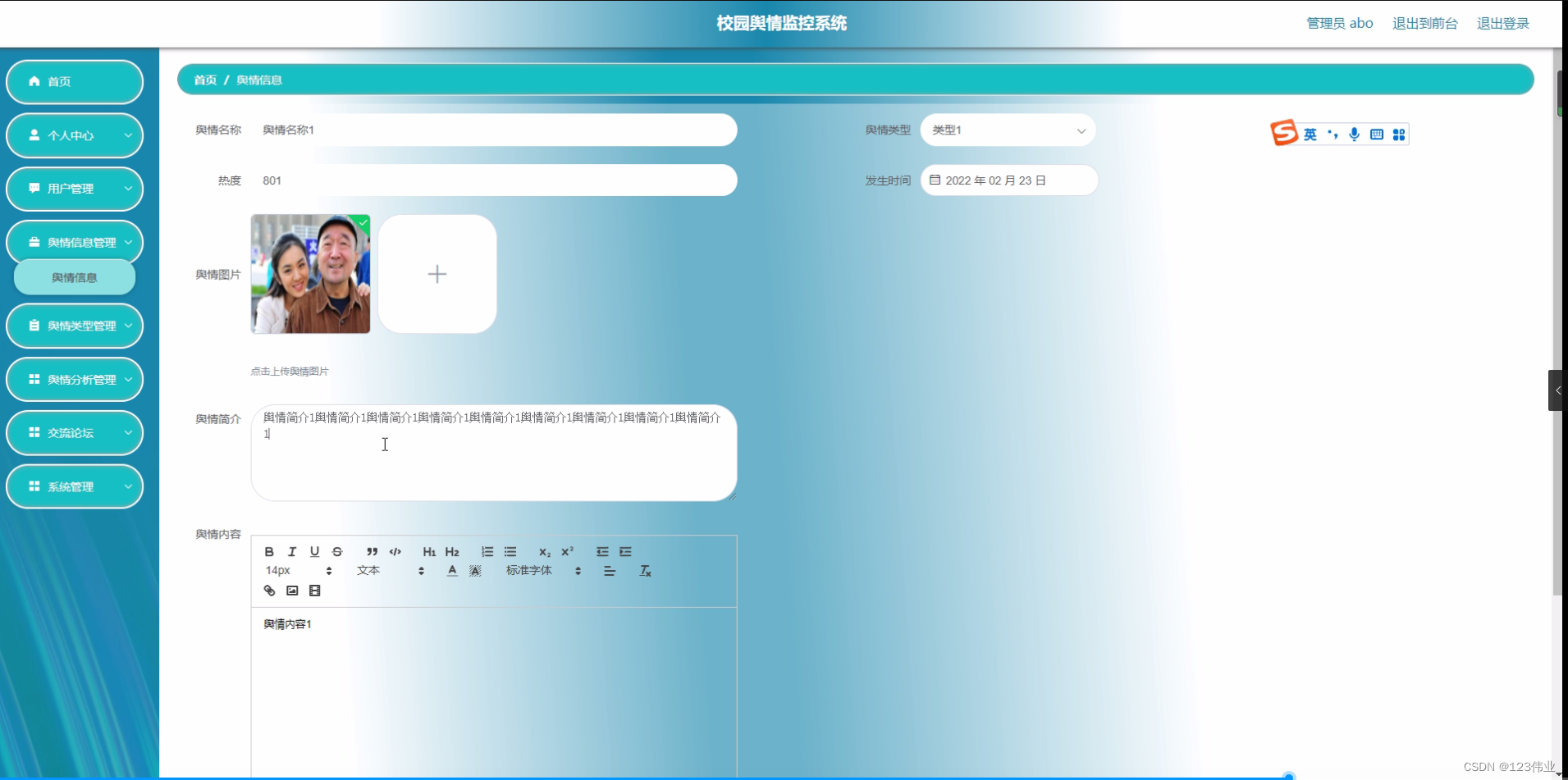
Task: Go to 首页 in the sidebar
Action: click(x=75, y=81)
